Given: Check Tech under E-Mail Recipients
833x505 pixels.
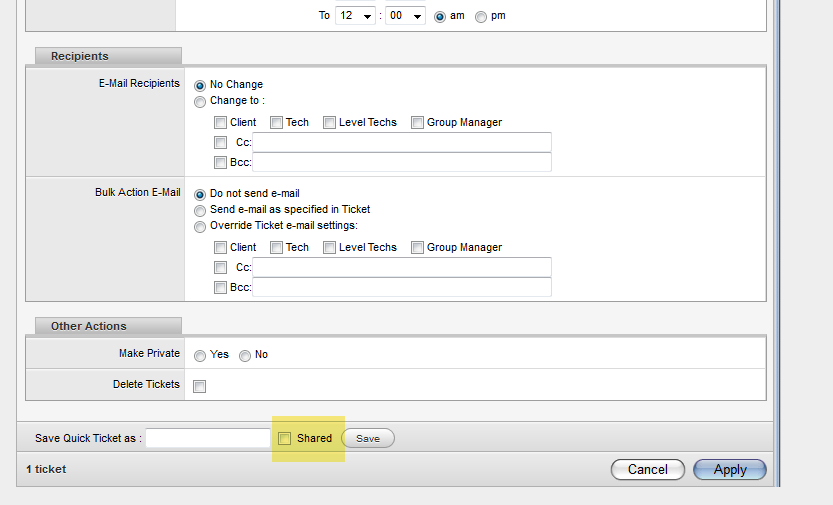Looking at the screenshot, I should coord(276,123).
